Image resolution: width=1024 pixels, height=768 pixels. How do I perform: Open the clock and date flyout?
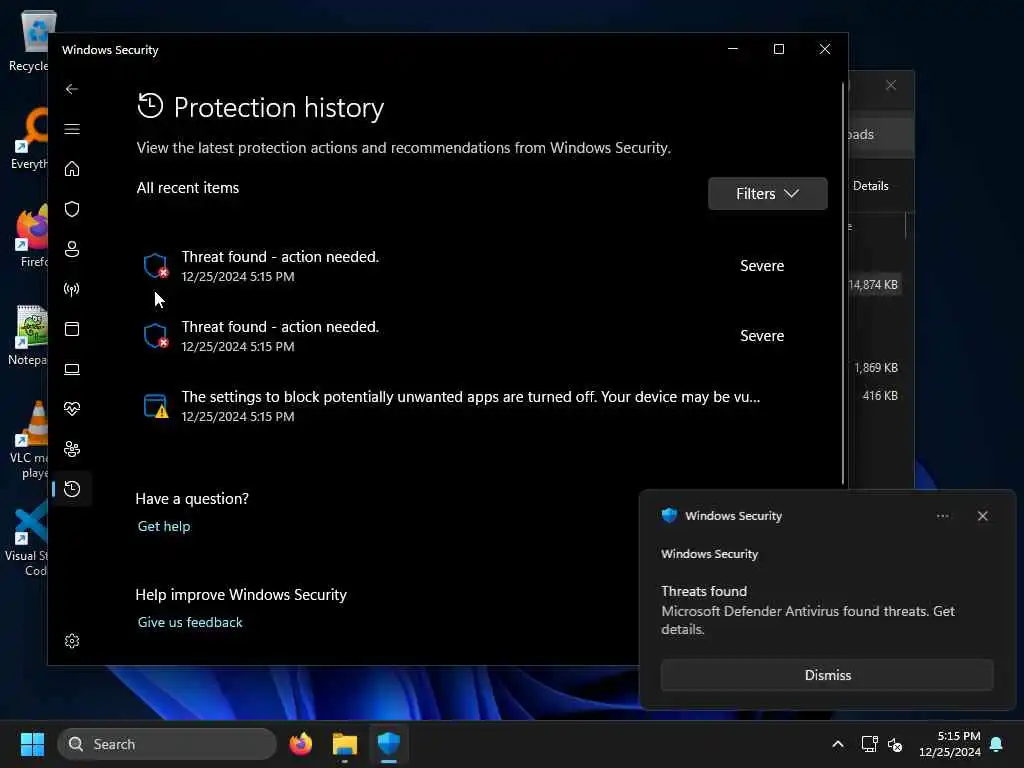click(950, 744)
